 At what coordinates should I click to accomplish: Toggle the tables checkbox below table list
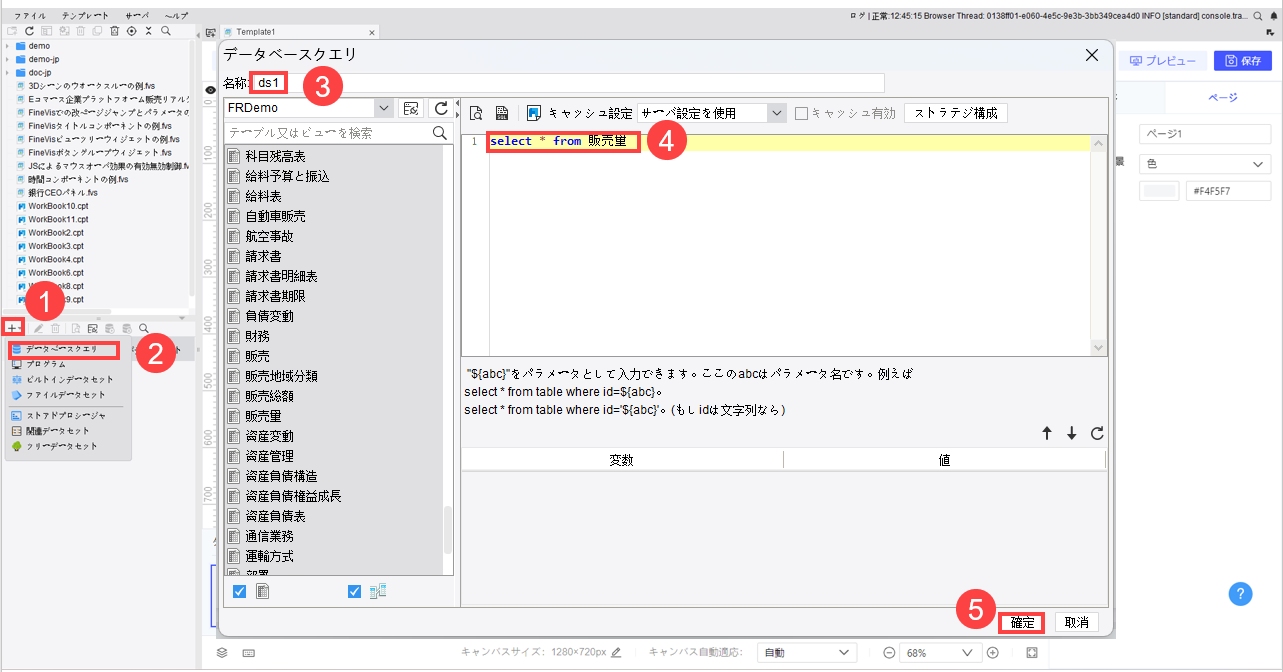point(239,591)
